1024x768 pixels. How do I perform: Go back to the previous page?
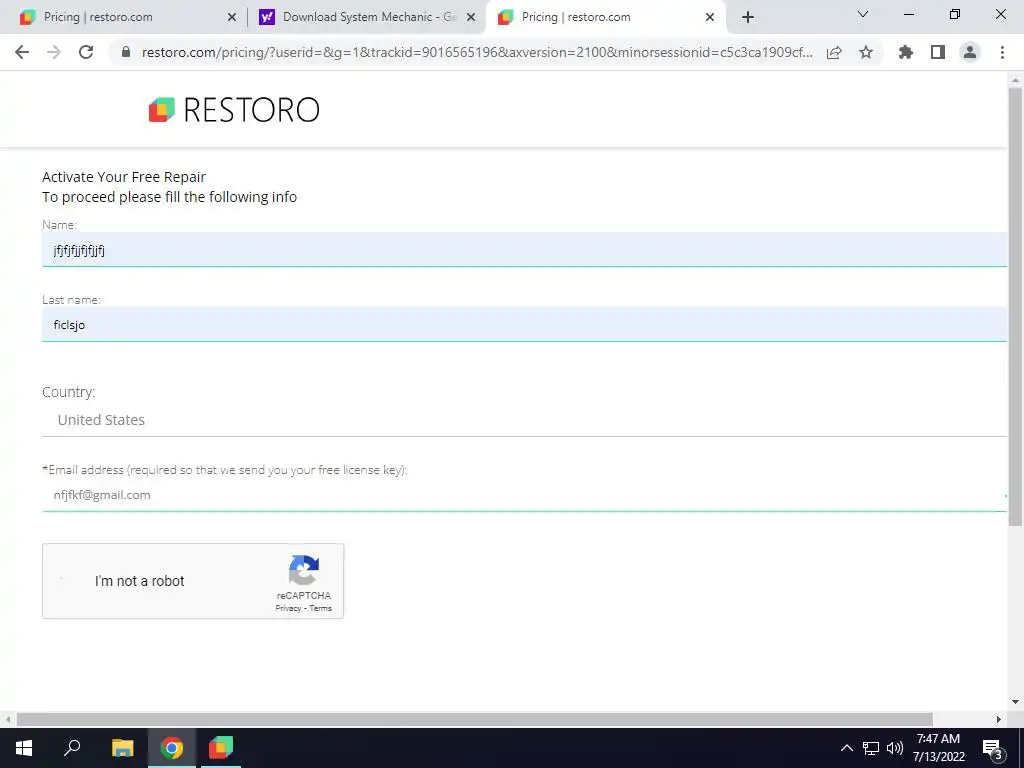click(22, 52)
